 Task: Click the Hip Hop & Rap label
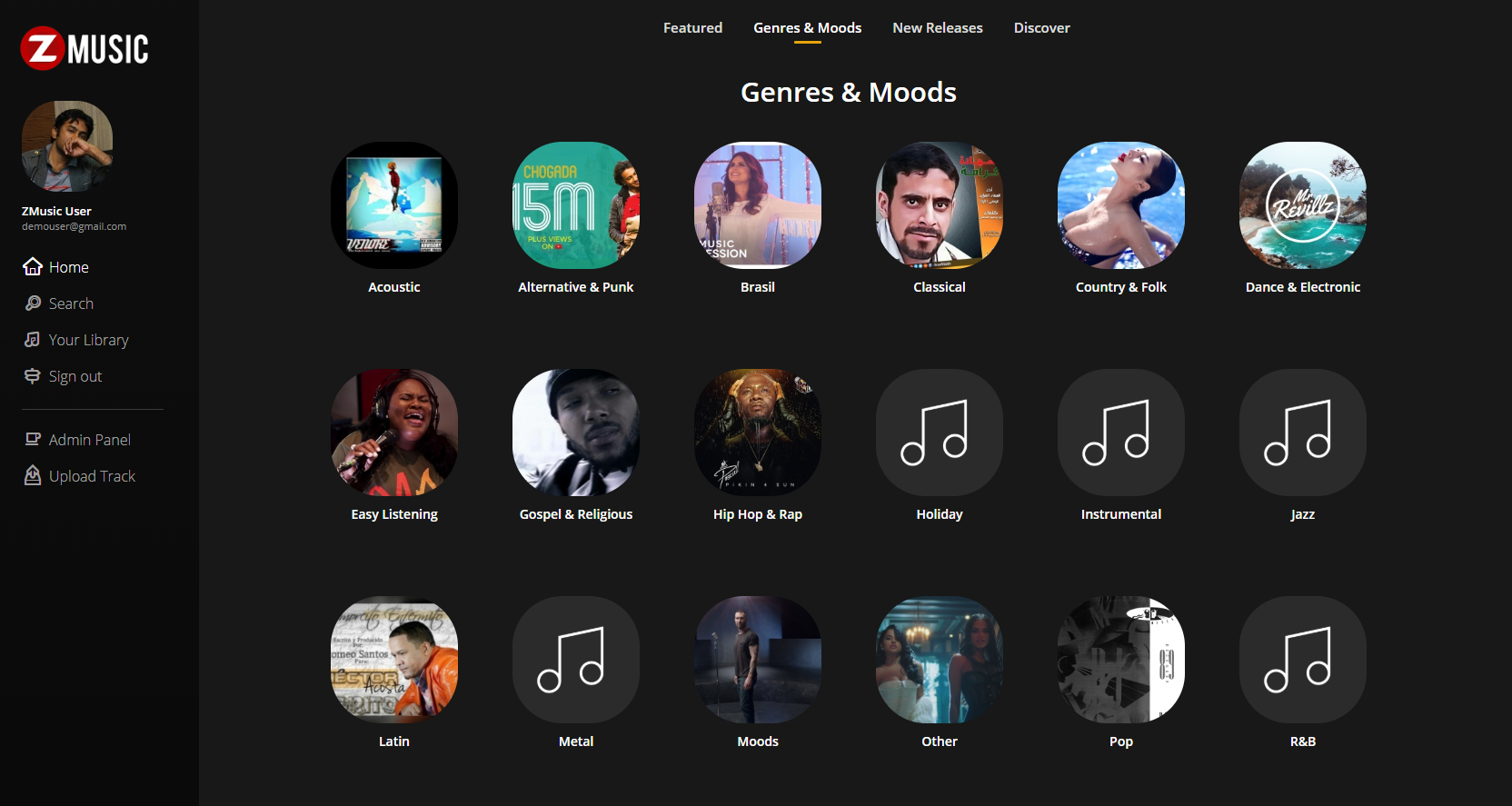pyautogui.click(x=758, y=514)
